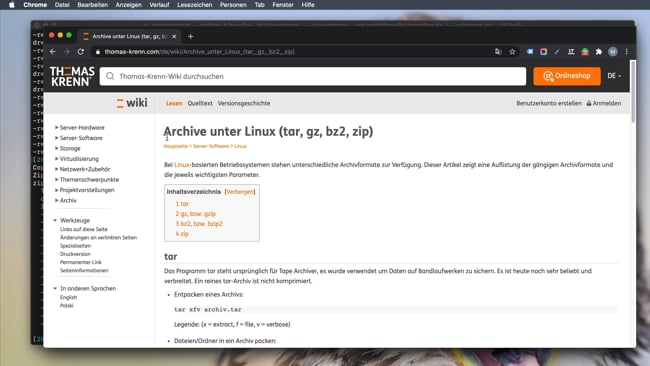Viewport: 650px width, 366px height.
Task: Select the Lesen tab
Action: [x=174, y=103]
